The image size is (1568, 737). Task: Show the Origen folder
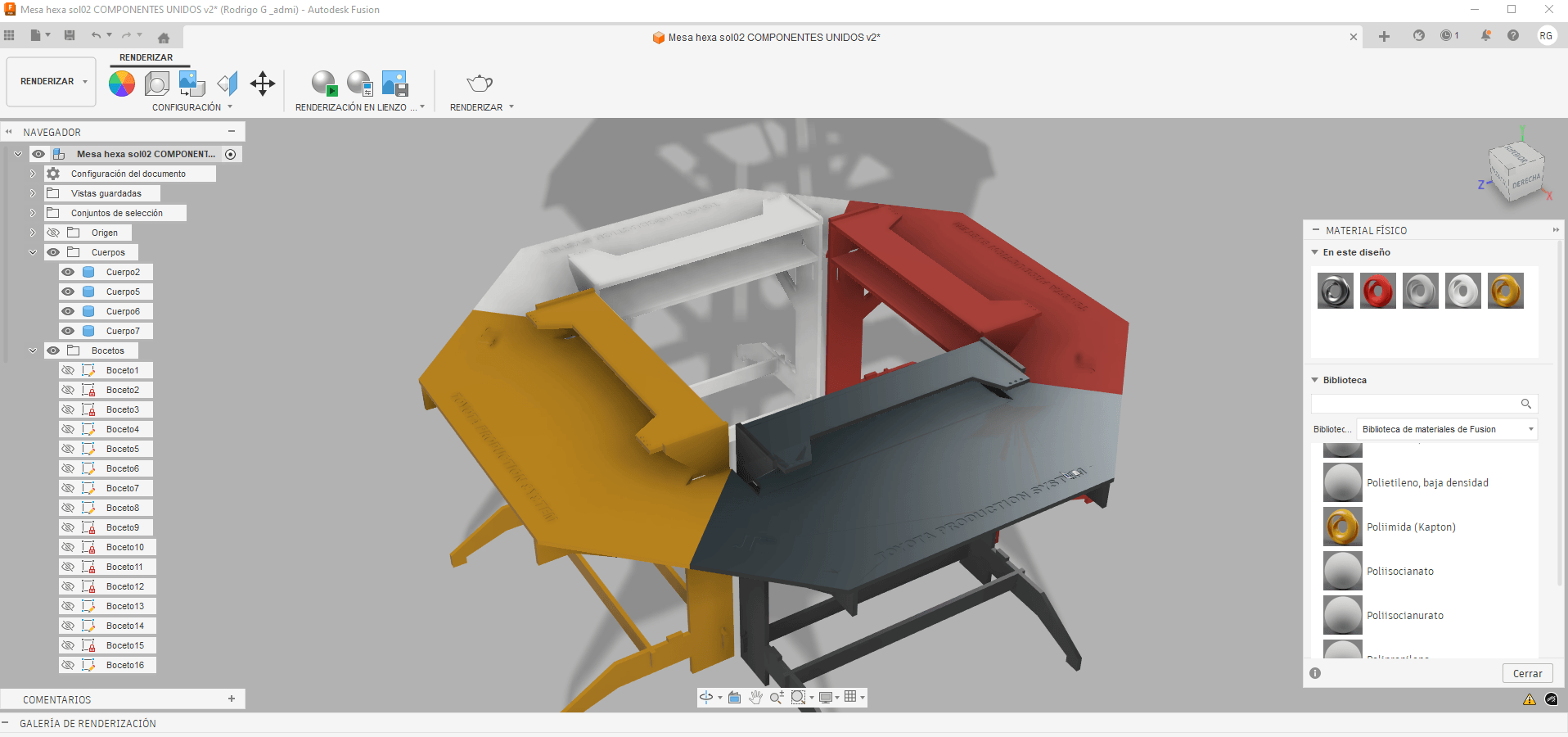coord(53,233)
